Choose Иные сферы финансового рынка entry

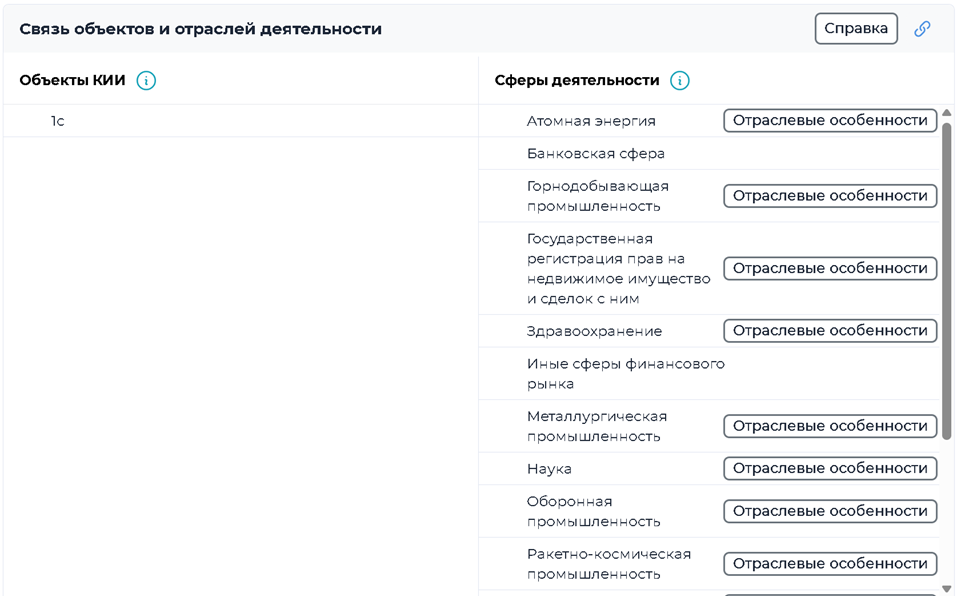click(x=625, y=374)
